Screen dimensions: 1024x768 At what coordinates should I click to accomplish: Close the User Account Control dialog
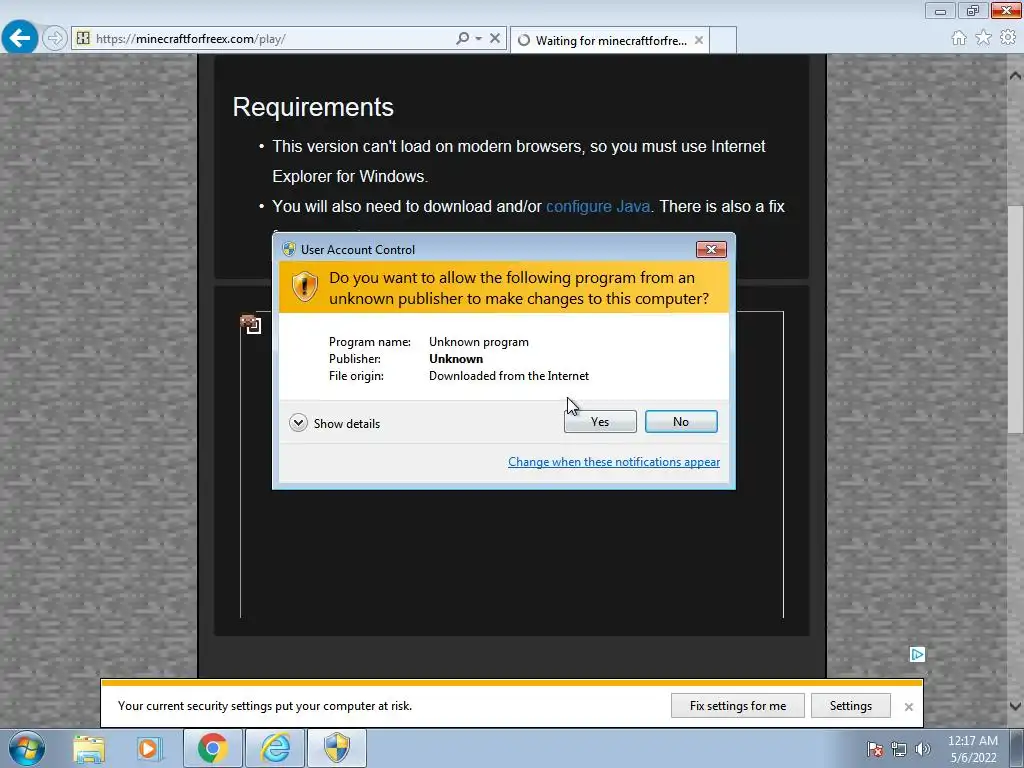711,249
